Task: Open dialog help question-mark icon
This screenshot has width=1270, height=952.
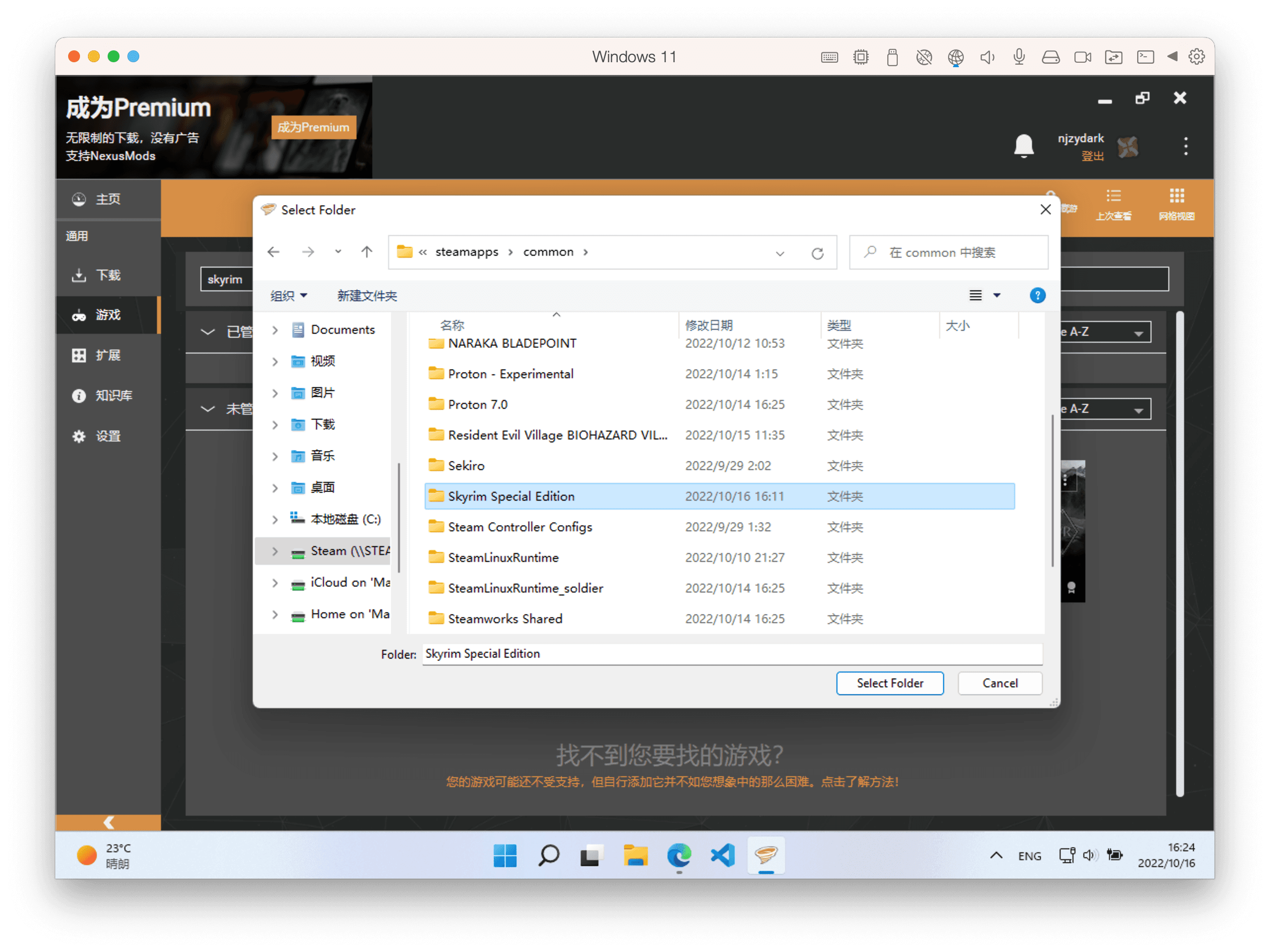Action: coord(1037,296)
